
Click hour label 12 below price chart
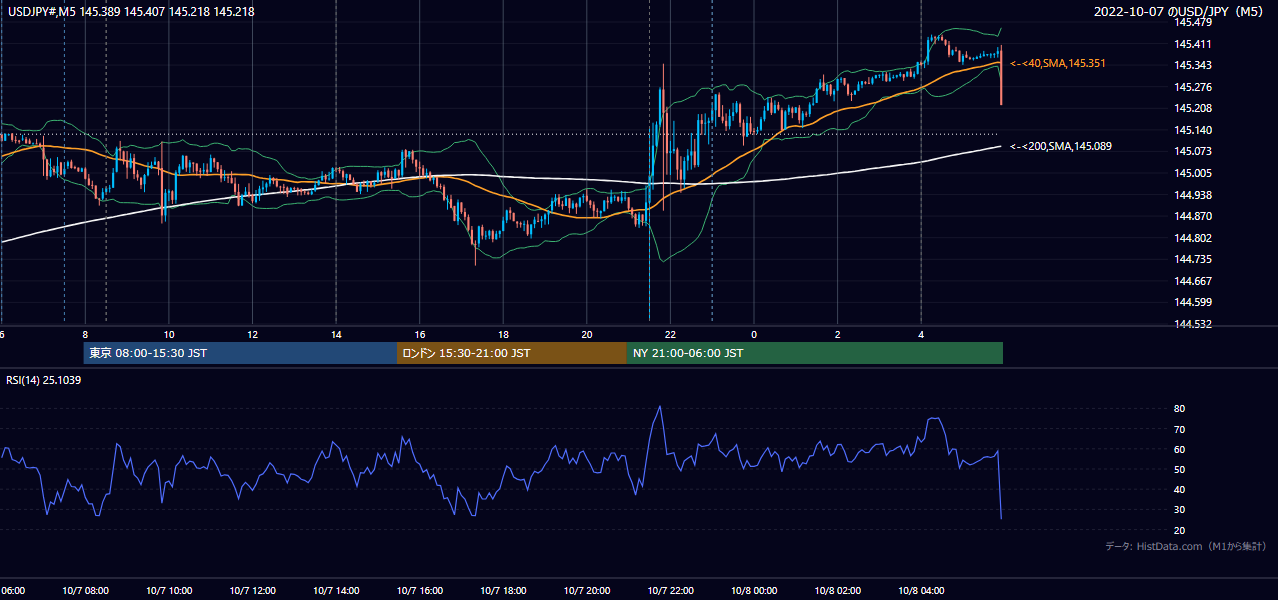pyautogui.click(x=252, y=334)
